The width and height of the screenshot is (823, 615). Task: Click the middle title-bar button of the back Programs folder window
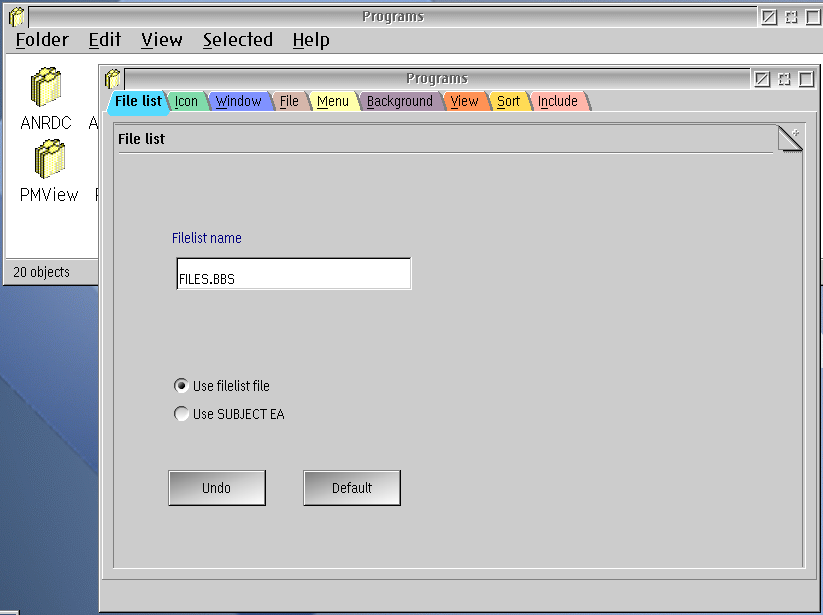pos(791,17)
